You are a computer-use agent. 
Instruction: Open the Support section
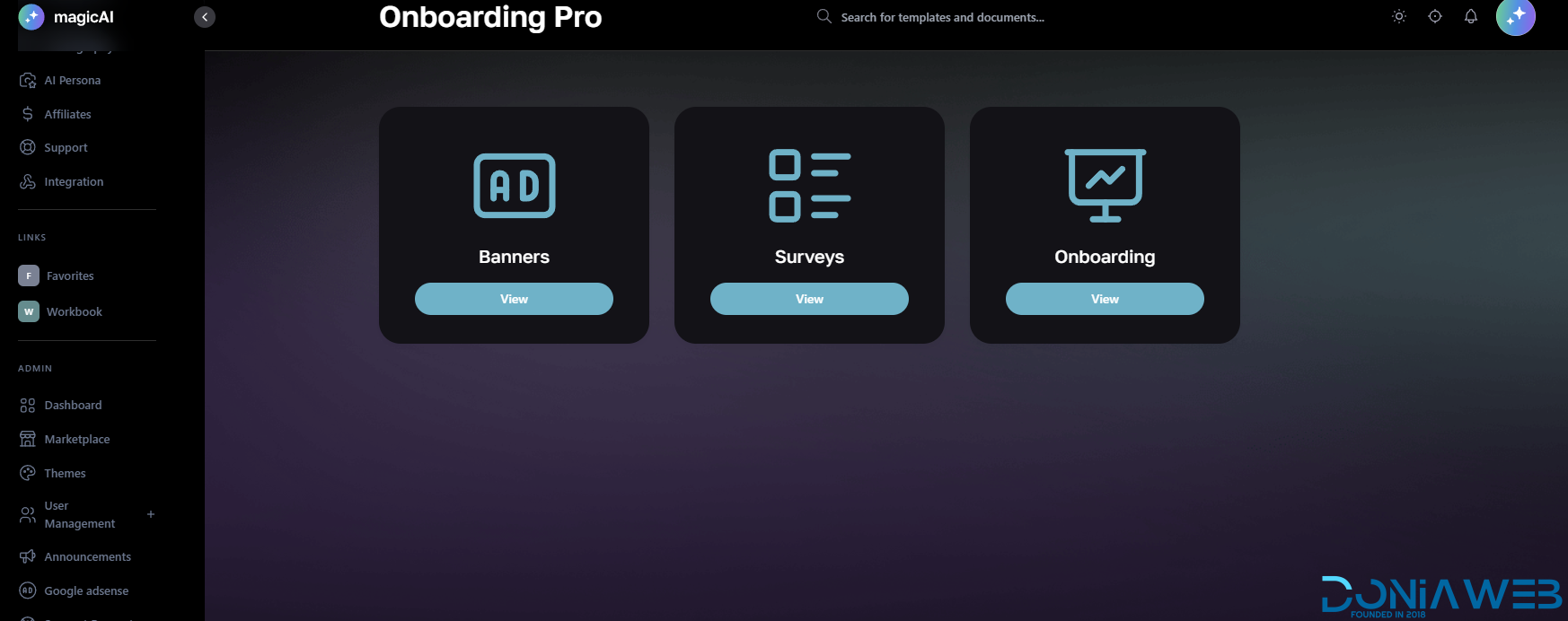pyautogui.click(x=66, y=148)
